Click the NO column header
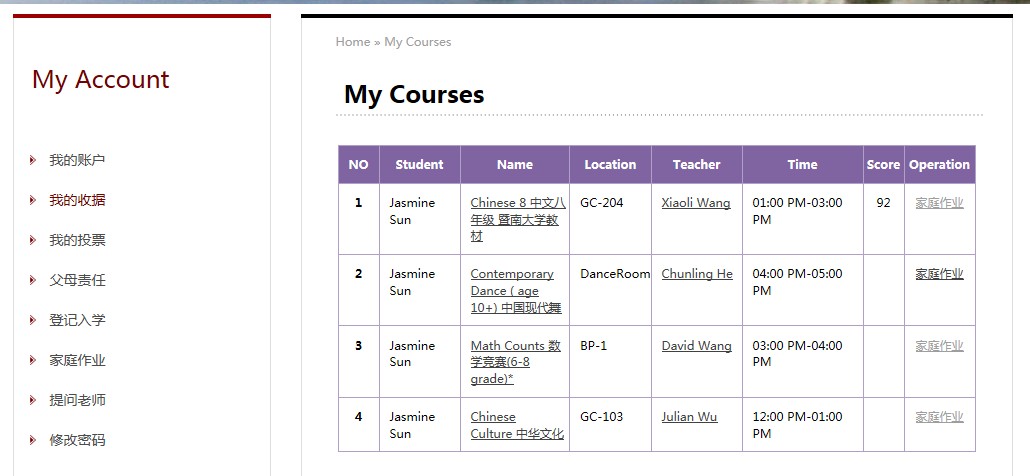Image resolution: width=1030 pixels, height=476 pixels. (x=359, y=165)
